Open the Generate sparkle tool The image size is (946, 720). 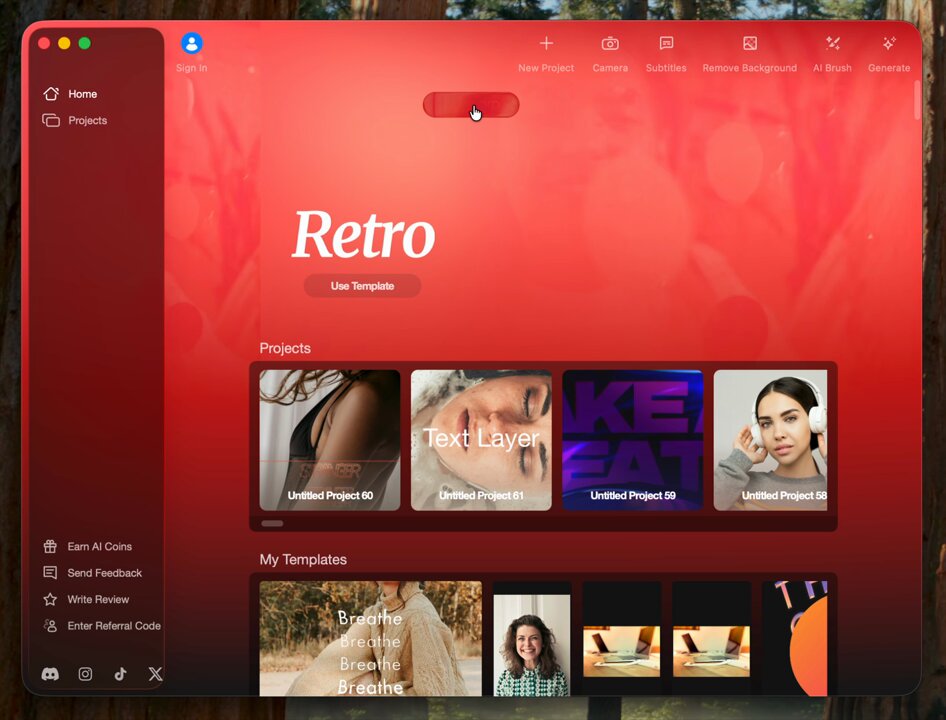[889, 43]
